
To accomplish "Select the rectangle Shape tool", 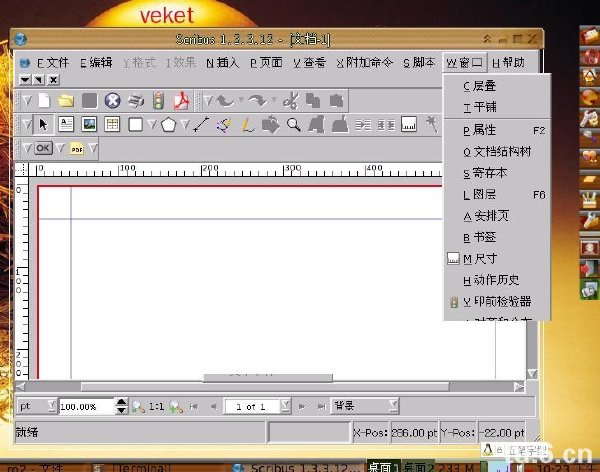I will [x=135, y=124].
